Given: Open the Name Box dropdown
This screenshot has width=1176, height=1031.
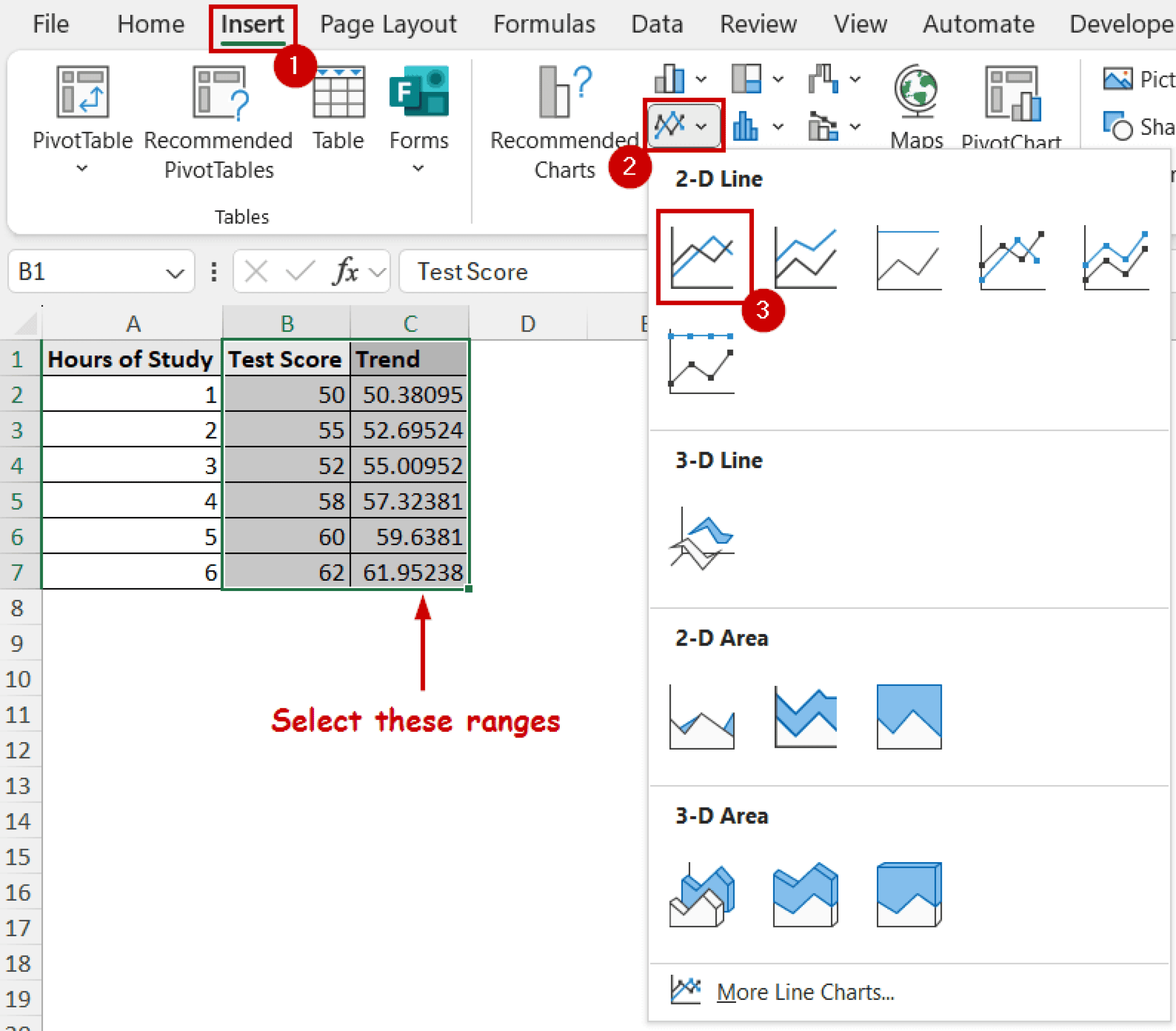Looking at the screenshot, I should click(x=176, y=271).
